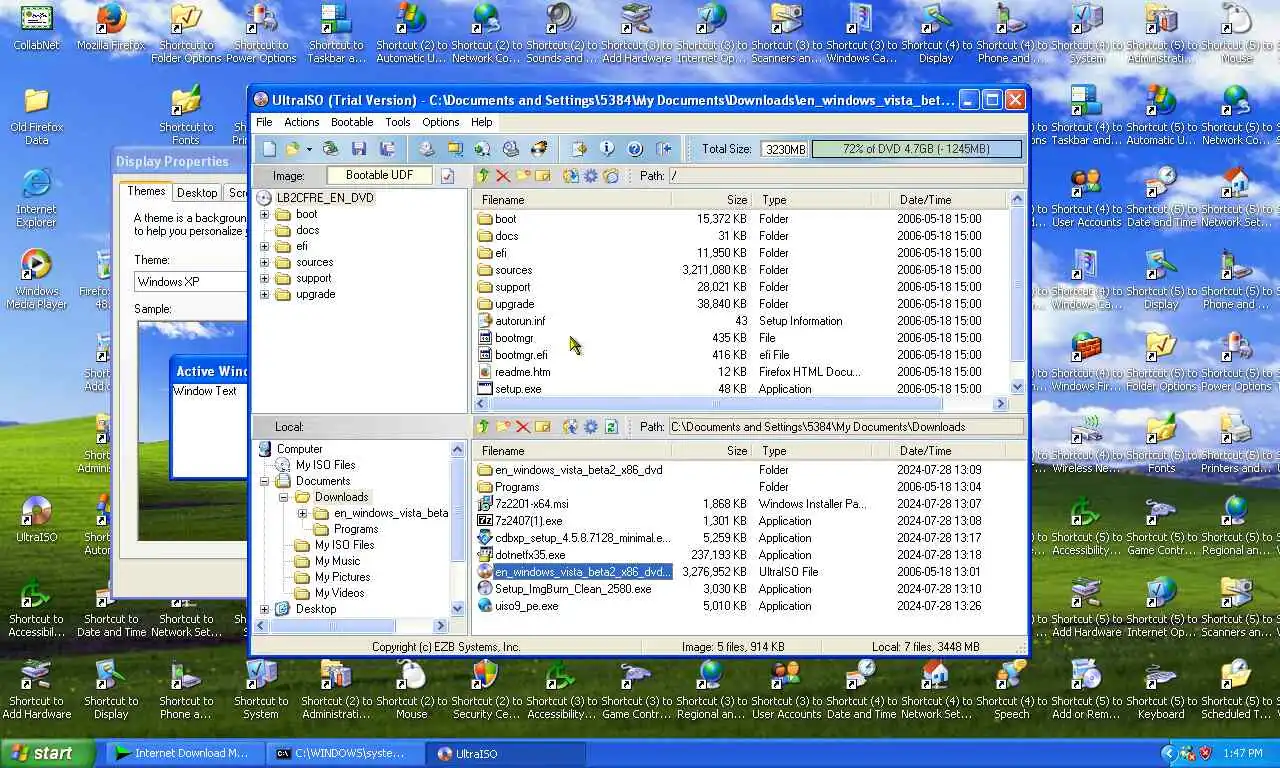Click the Total Size value box
Viewport: 1280px width, 768px height.
(784, 149)
